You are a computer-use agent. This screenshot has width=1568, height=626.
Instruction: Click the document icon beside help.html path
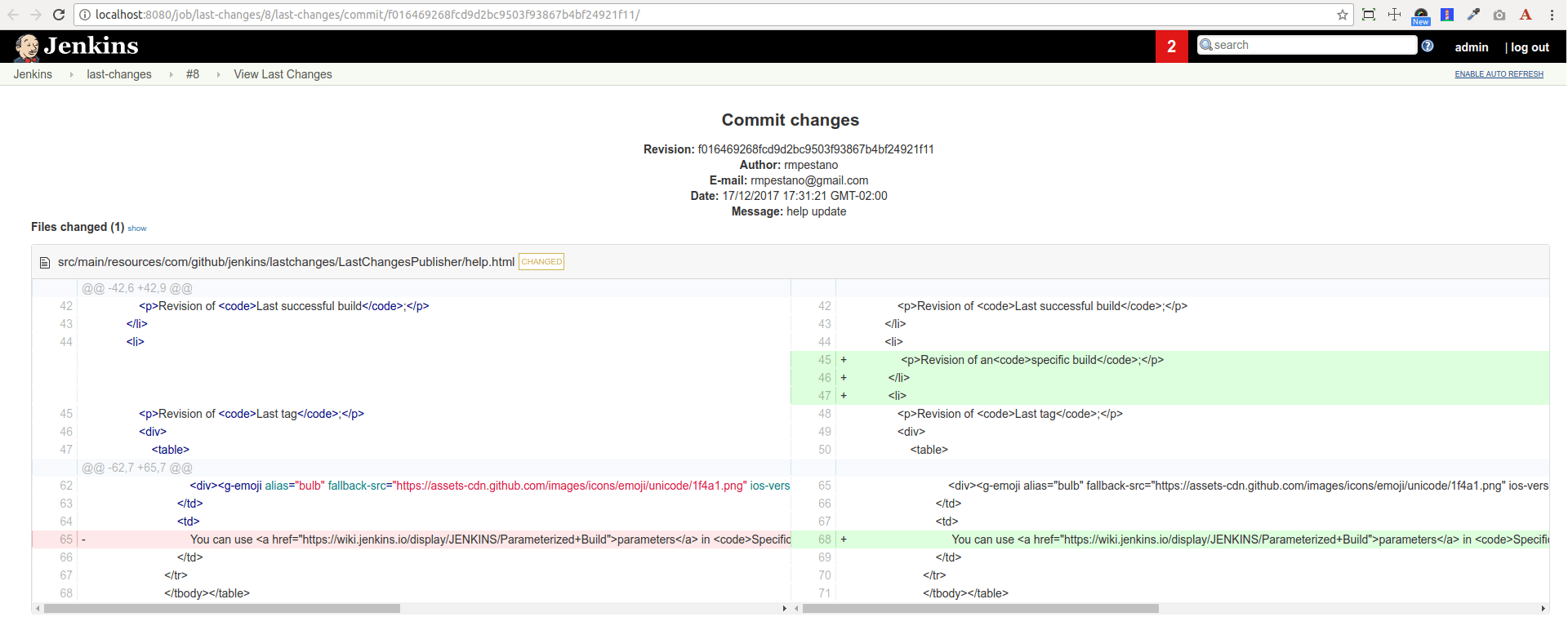click(x=45, y=263)
